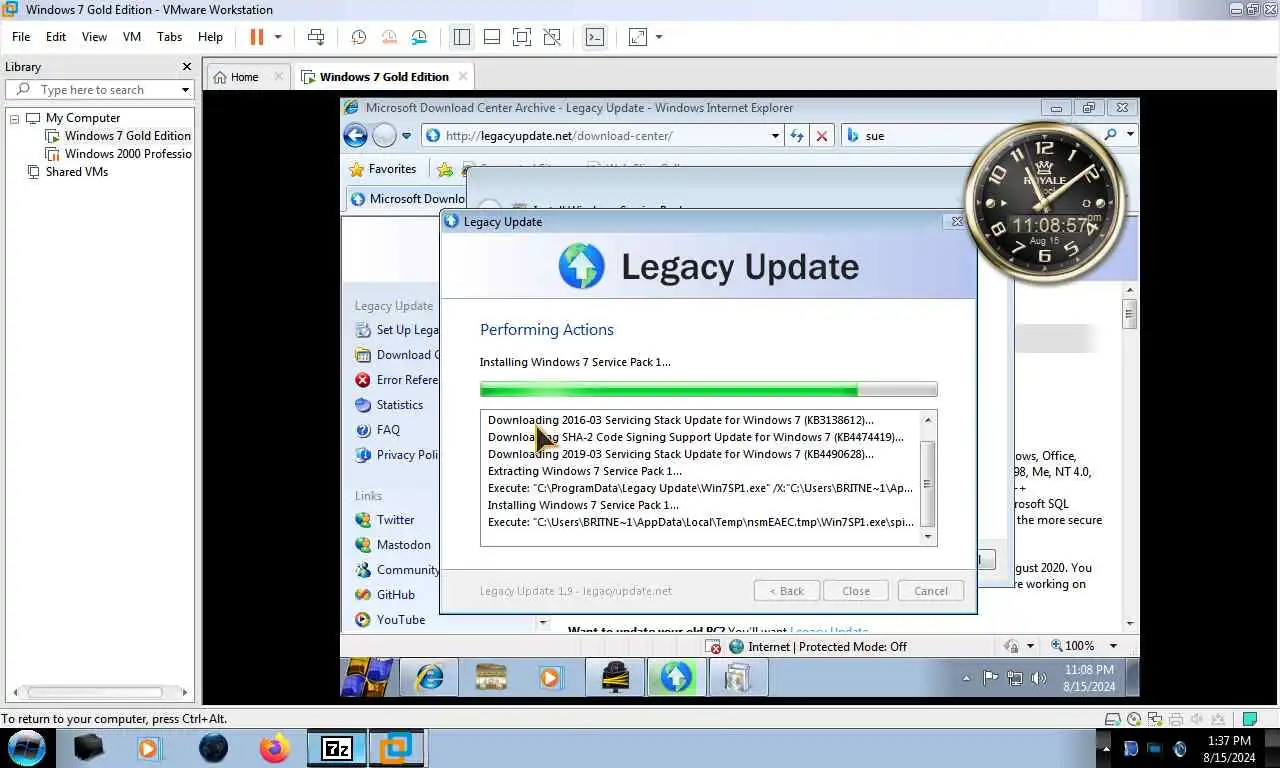Click the Cancel button in Legacy Update
The height and width of the screenshot is (768, 1280).
931,591
